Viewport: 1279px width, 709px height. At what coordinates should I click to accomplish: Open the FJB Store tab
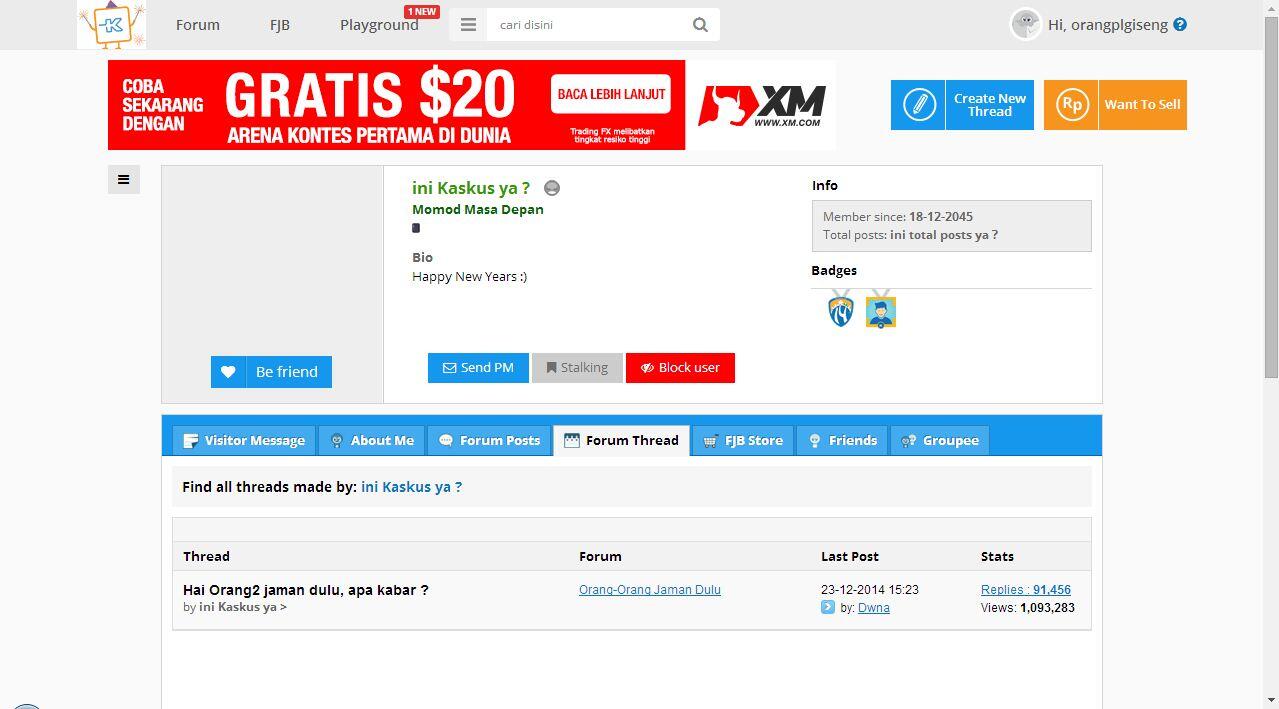click(743, 440)
